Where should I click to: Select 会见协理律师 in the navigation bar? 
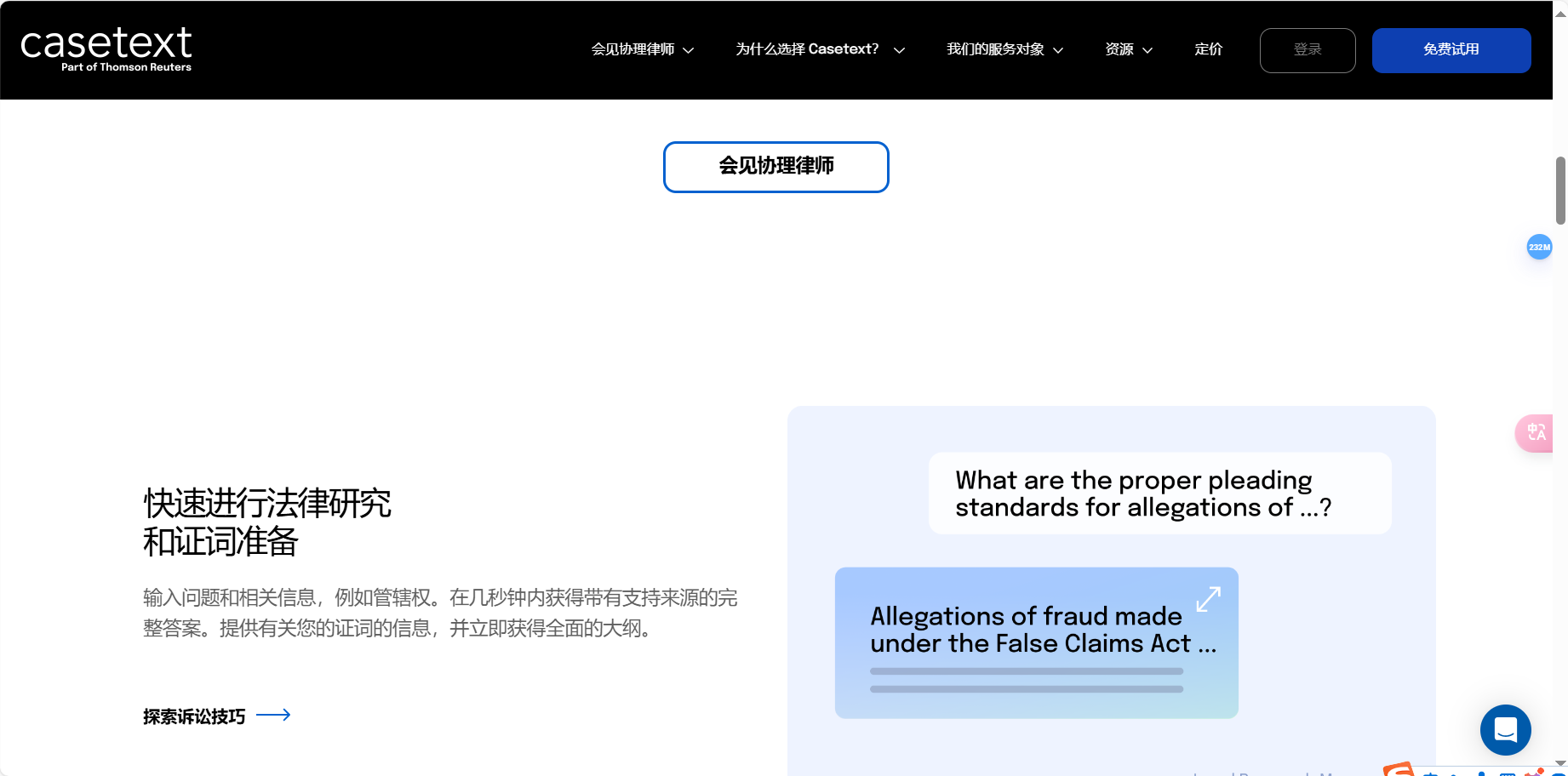click(633, 49)
